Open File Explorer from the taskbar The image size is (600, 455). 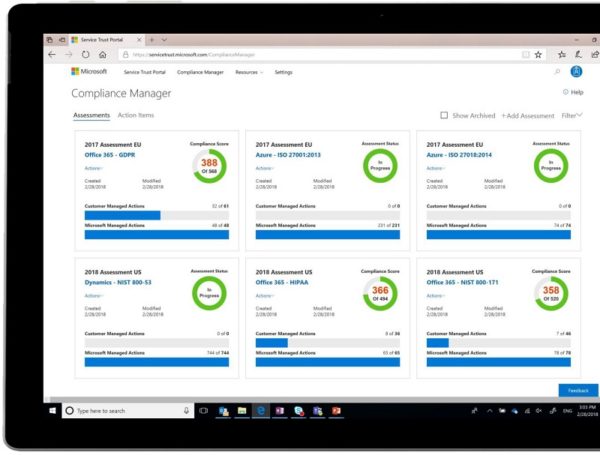[x=242, y=411]
